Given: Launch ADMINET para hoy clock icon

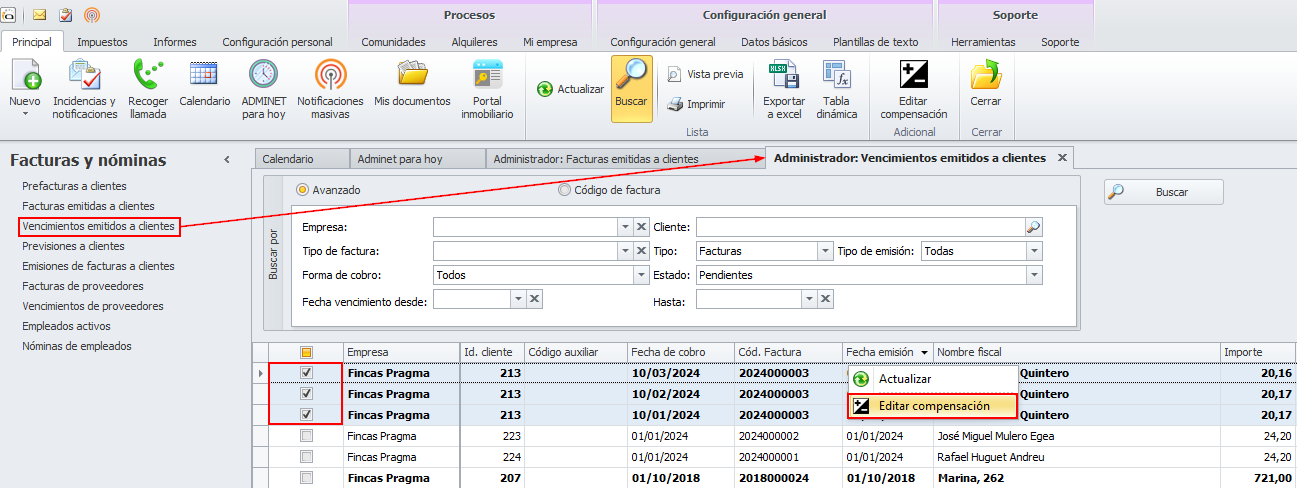Looking at the screenshot, I should (x=263, y=88).
